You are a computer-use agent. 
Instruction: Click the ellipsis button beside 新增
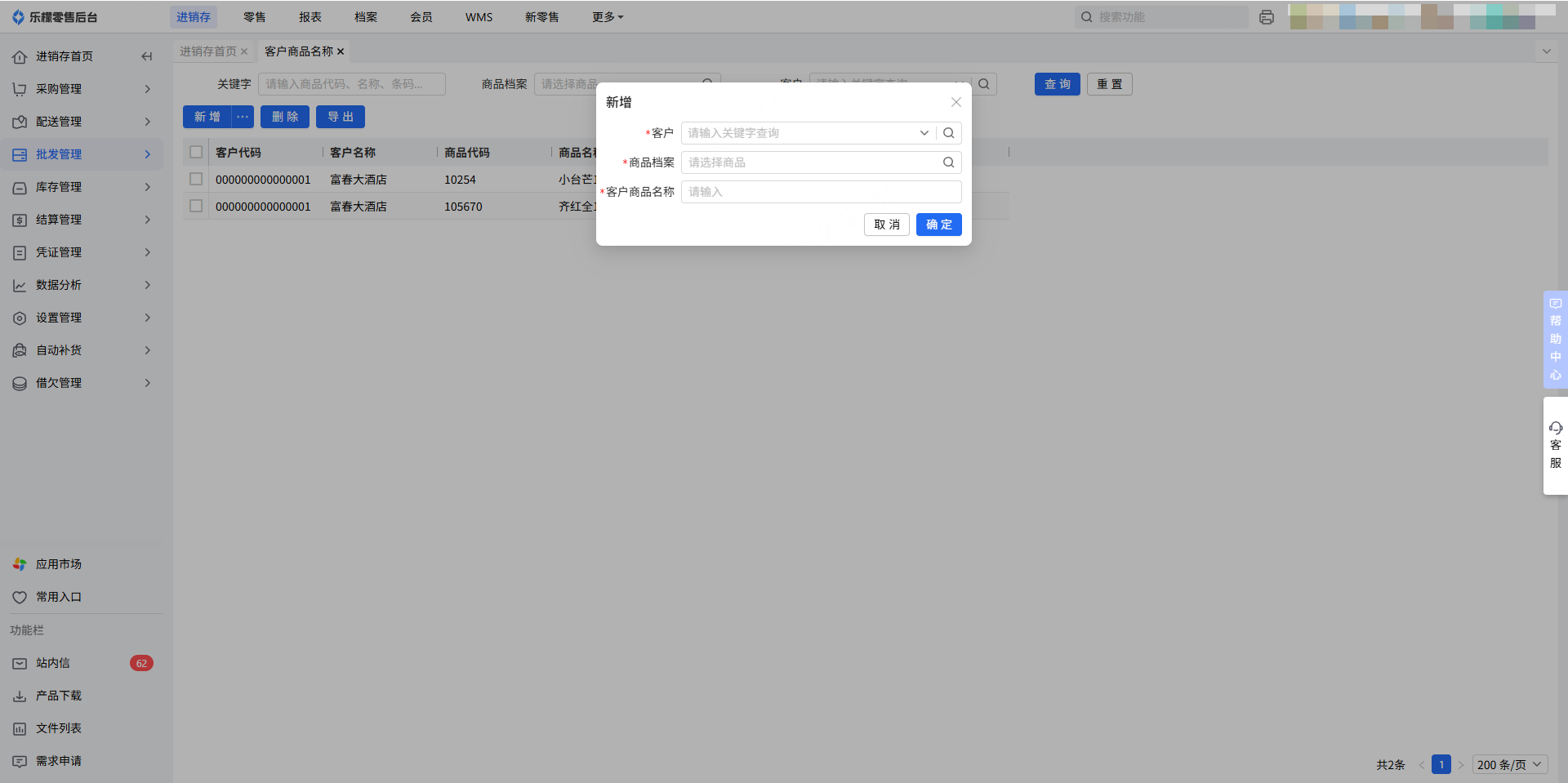click(x=243, y=117)
